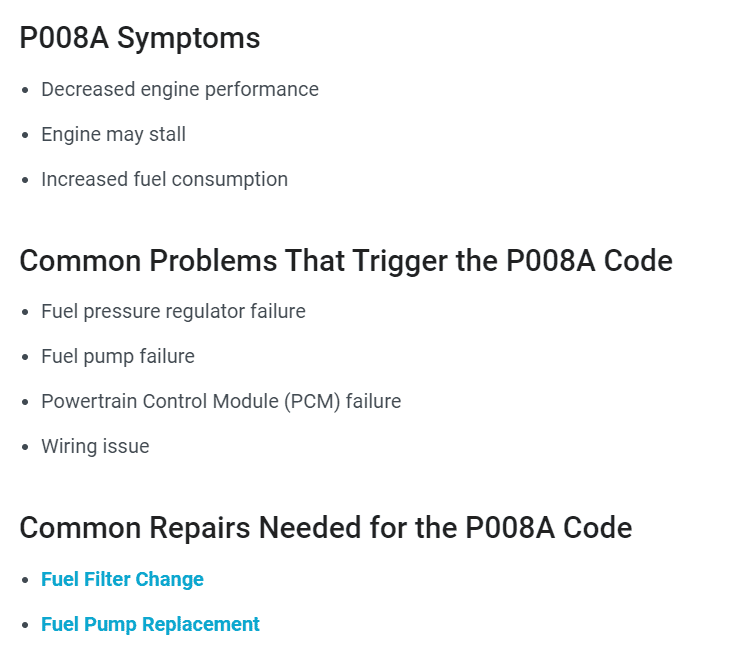The width and height of the screenshot is (745, 658).
Task: Select the Fuel pump failure text
Action: pos(118,357)
